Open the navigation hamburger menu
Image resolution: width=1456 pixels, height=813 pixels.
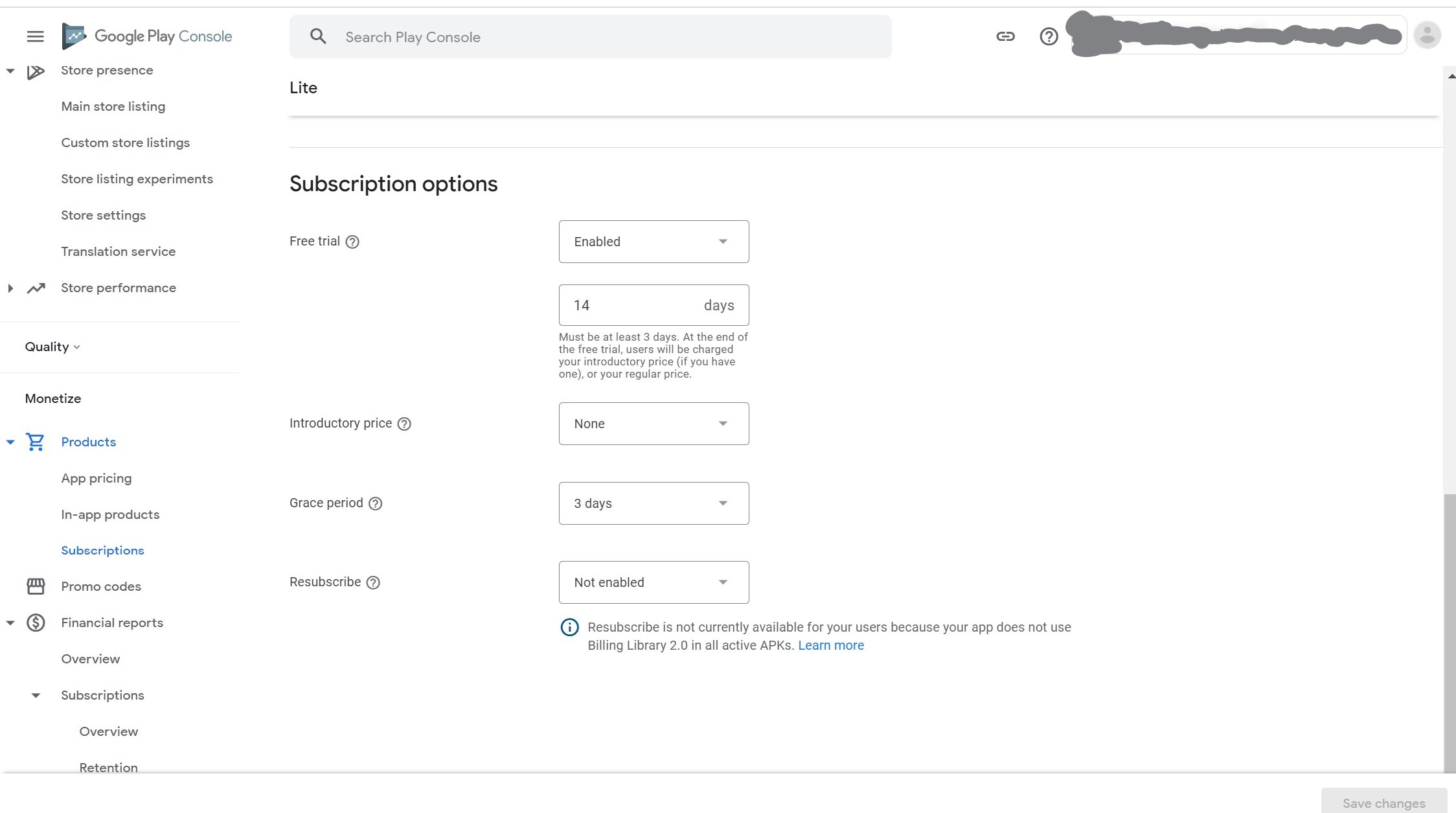coord(35,36)
